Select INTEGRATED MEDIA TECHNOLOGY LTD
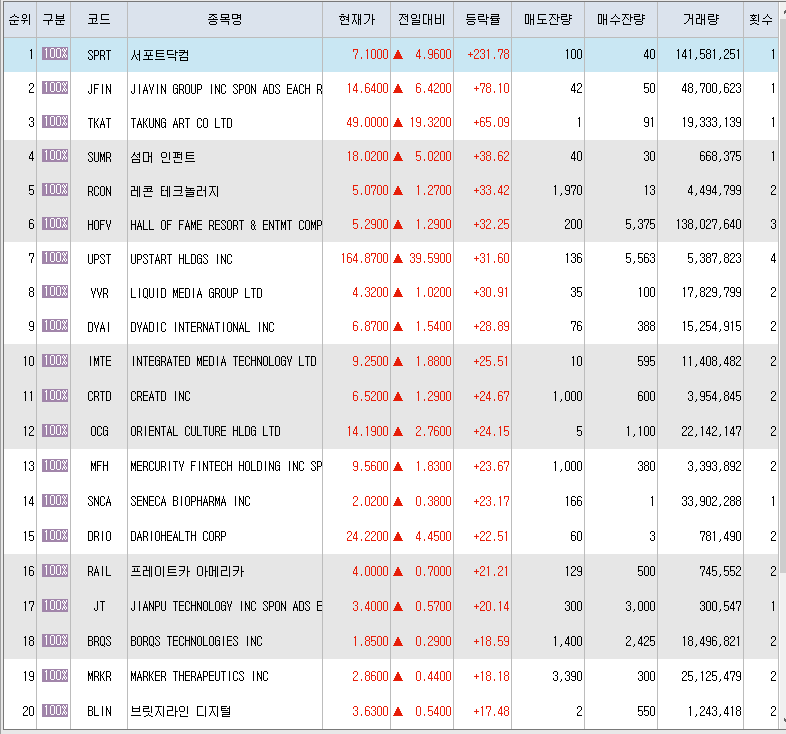Image resolution: width=786 pixels, height=734 pixels. pyautogui.click(x=224, y=361)
